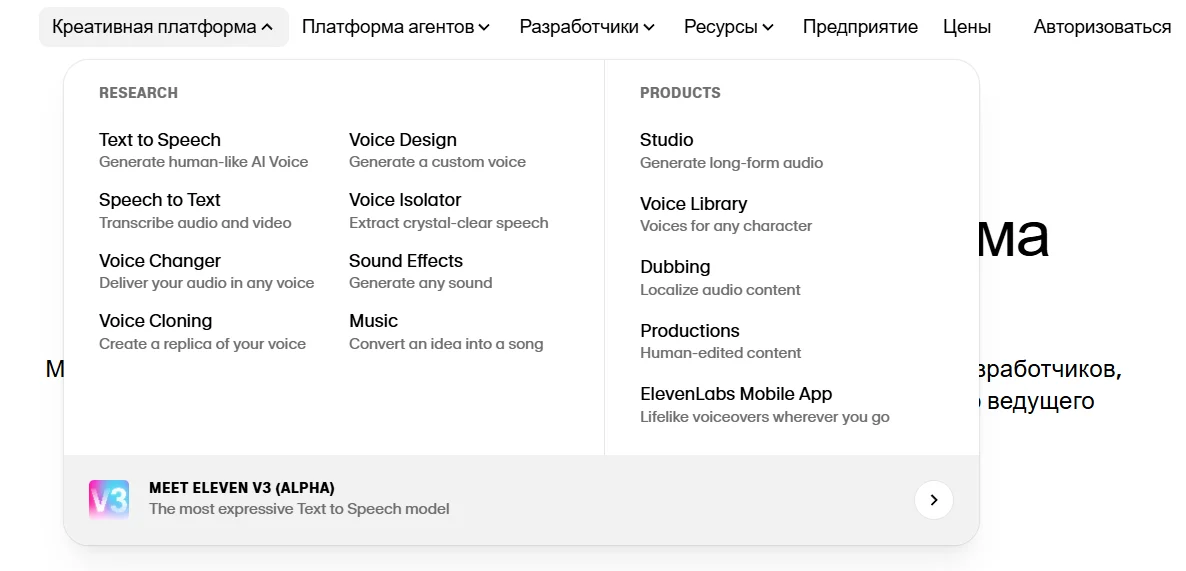Screen dimensions: 1186x571
Task: Click 'Localize audio content' description
Action: (x=720, y=290)
